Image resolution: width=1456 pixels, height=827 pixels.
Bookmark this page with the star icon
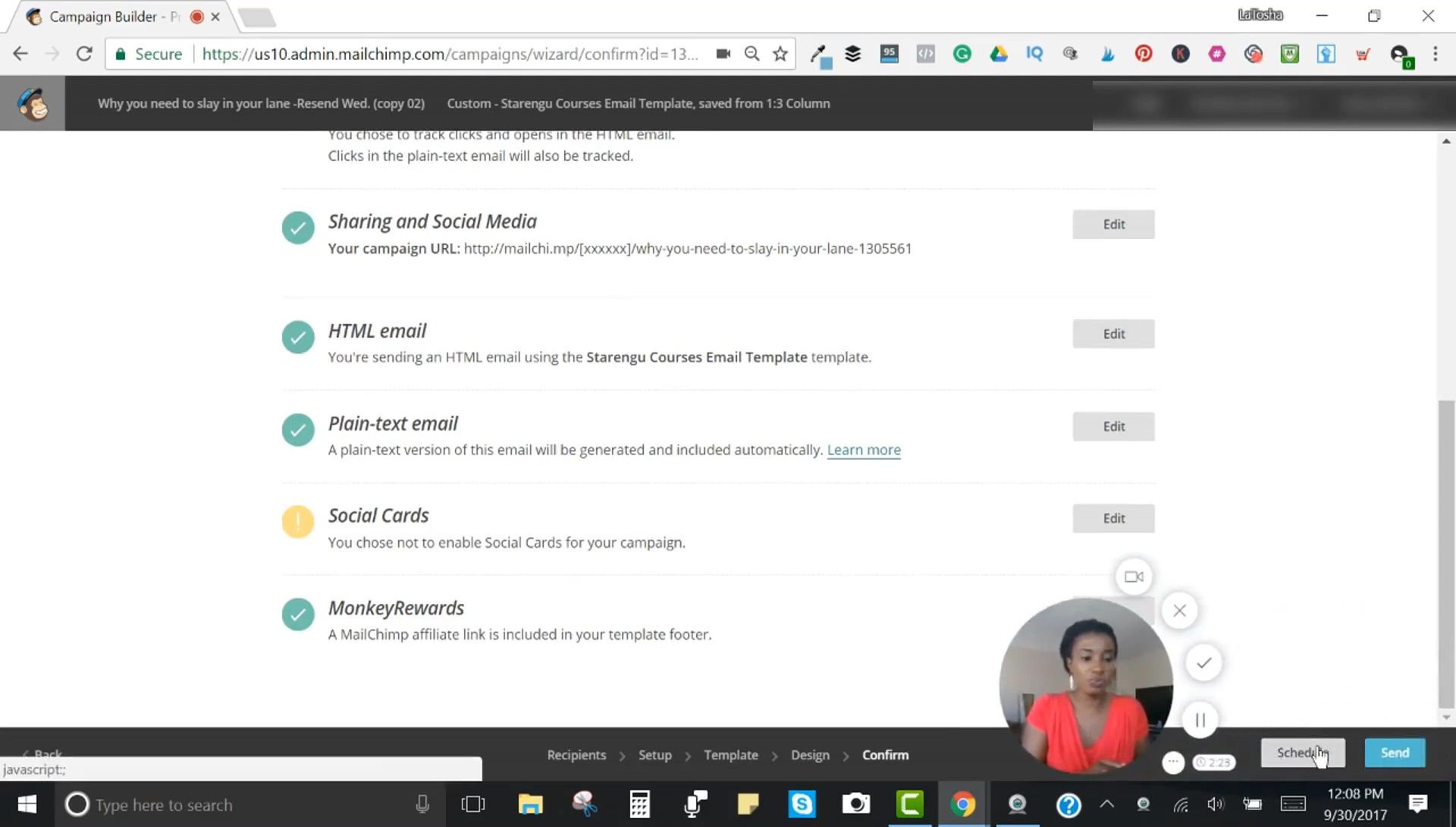[780, 54]
